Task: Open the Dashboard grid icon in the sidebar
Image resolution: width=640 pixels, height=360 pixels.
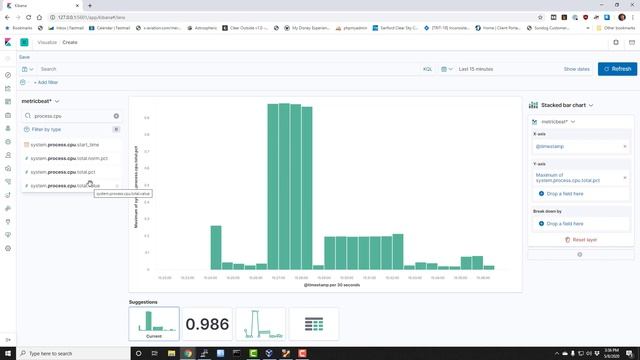Action: [8, 102]
